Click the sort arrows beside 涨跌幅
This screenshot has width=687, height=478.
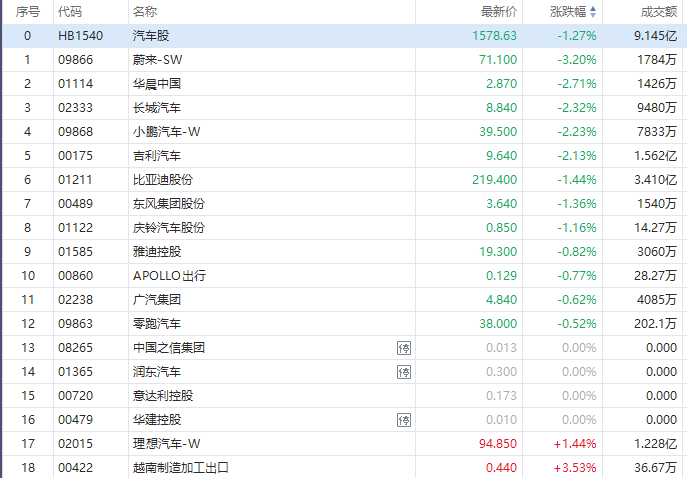[593, 12]
